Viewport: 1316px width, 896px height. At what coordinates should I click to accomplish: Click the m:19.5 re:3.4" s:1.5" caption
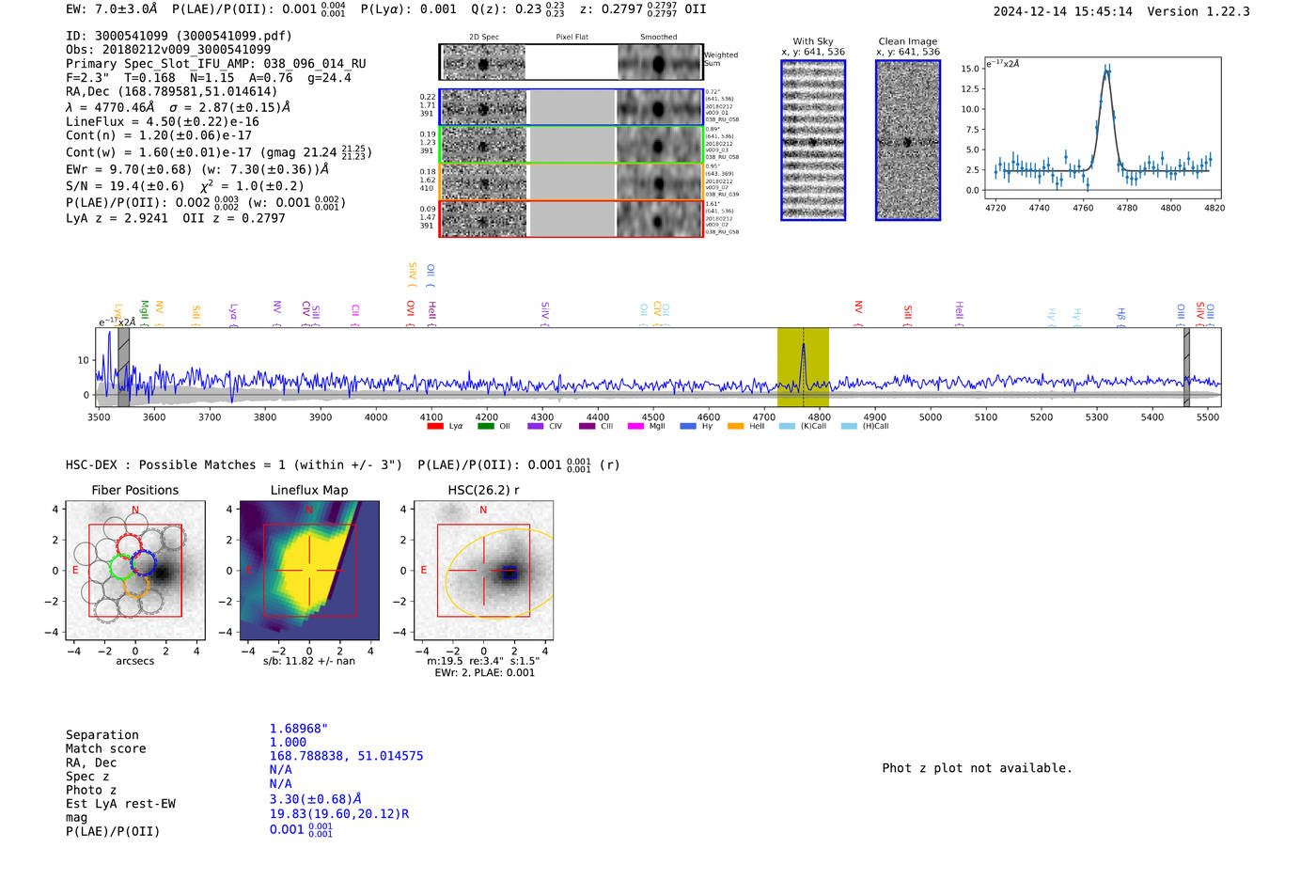484,661
